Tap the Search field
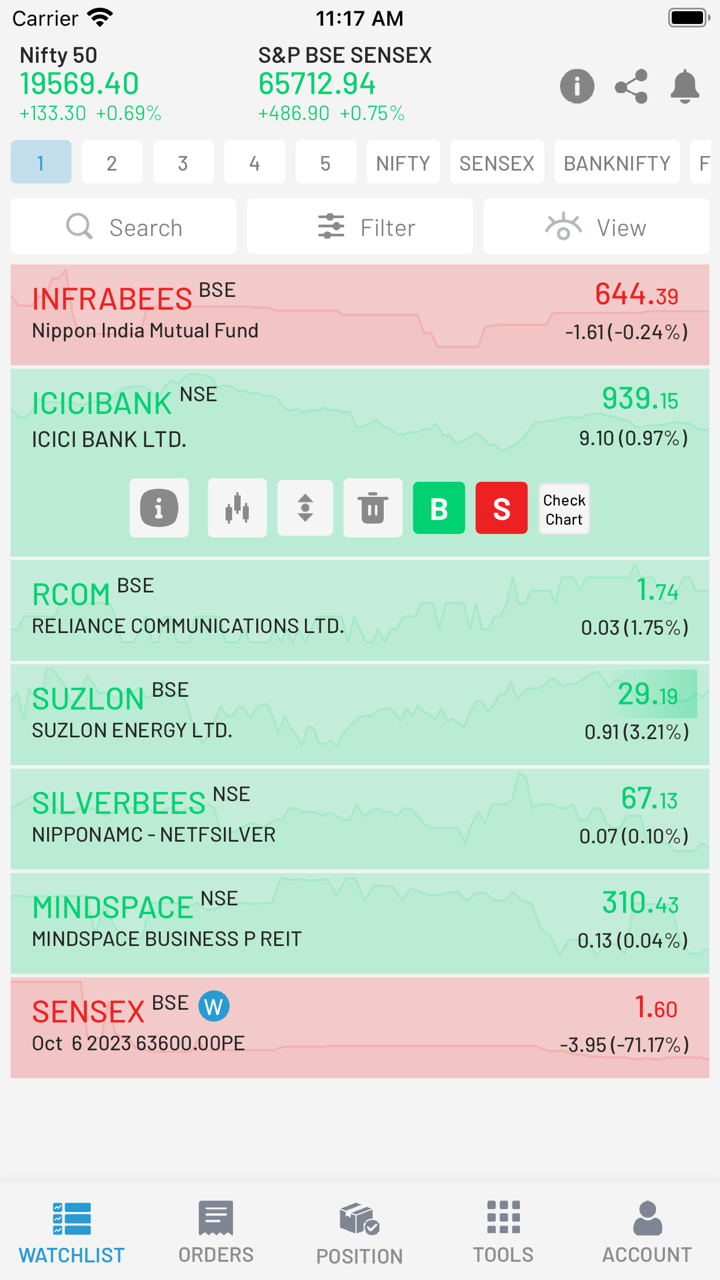The image size is (720, 1280). pos(124,227)
